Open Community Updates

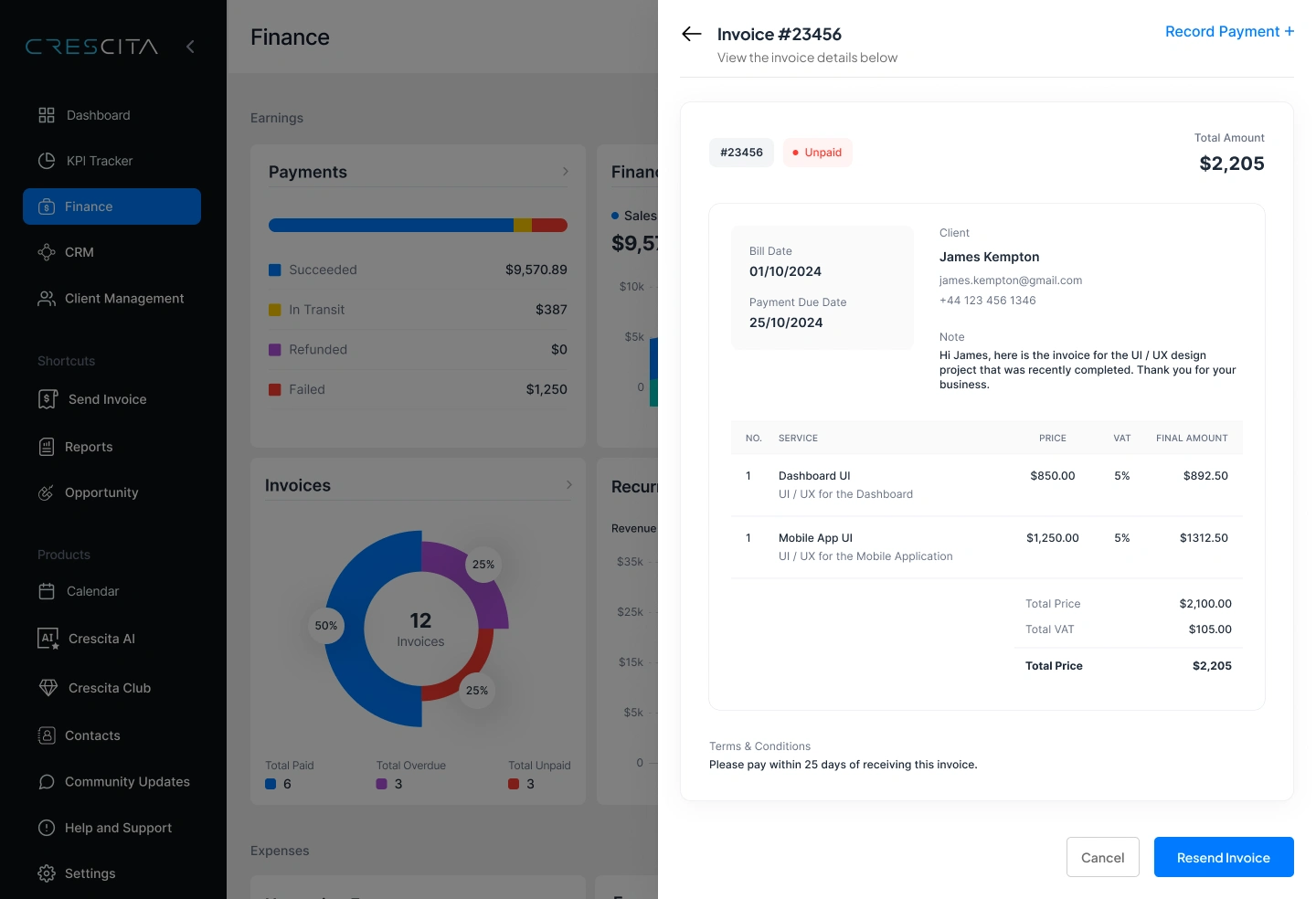[127, 782]
